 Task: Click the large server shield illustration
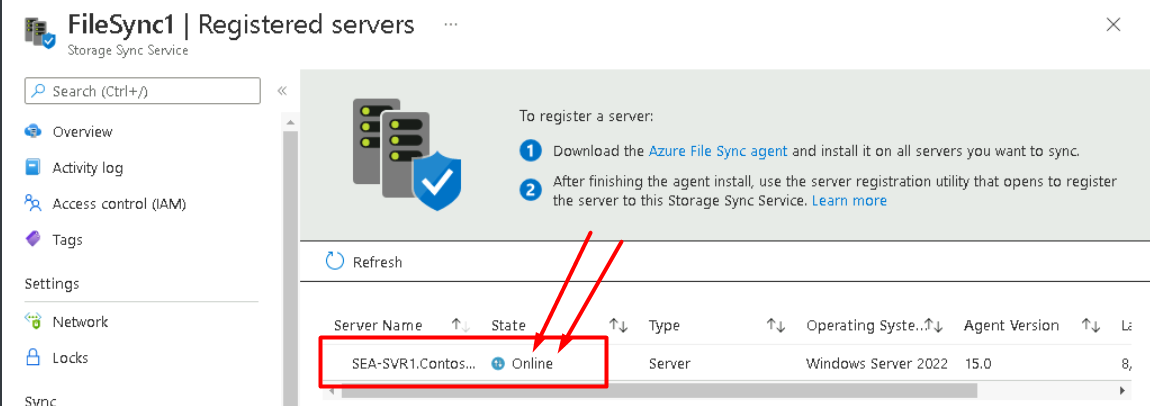click(x=408, y=154)
